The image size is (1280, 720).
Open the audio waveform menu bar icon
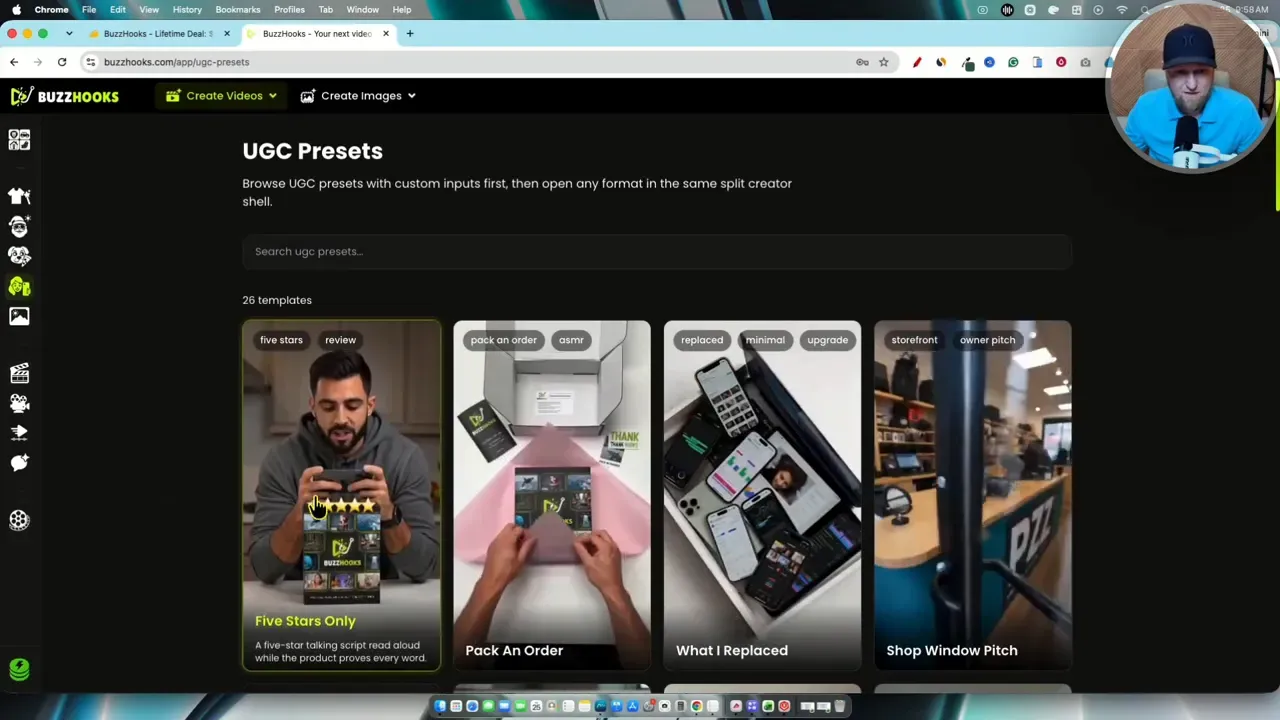[x=1007, y=9]
